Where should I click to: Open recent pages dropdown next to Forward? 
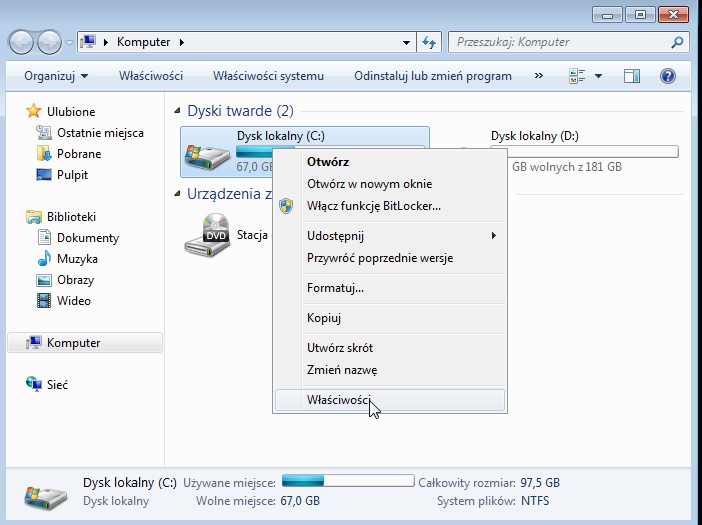69,43
